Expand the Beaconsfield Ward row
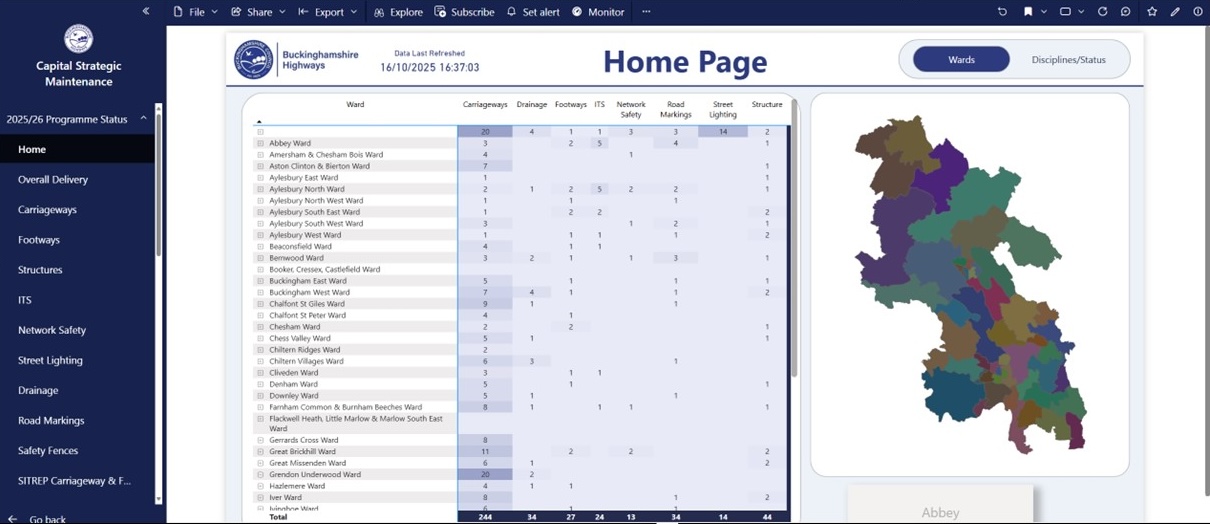This screenshot has height=524, width=1210. pyautogui.click(x=260, y=246)
